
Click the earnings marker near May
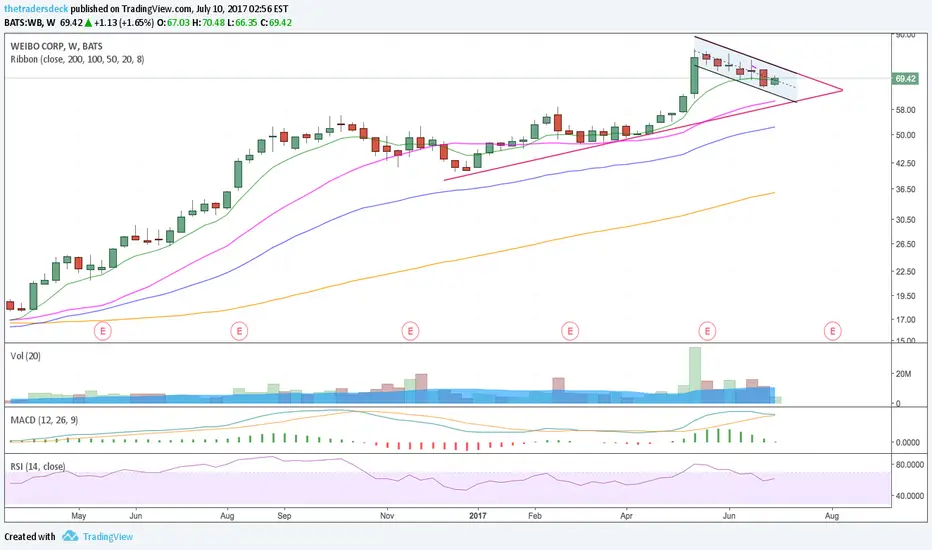click(x=103, y=331)
